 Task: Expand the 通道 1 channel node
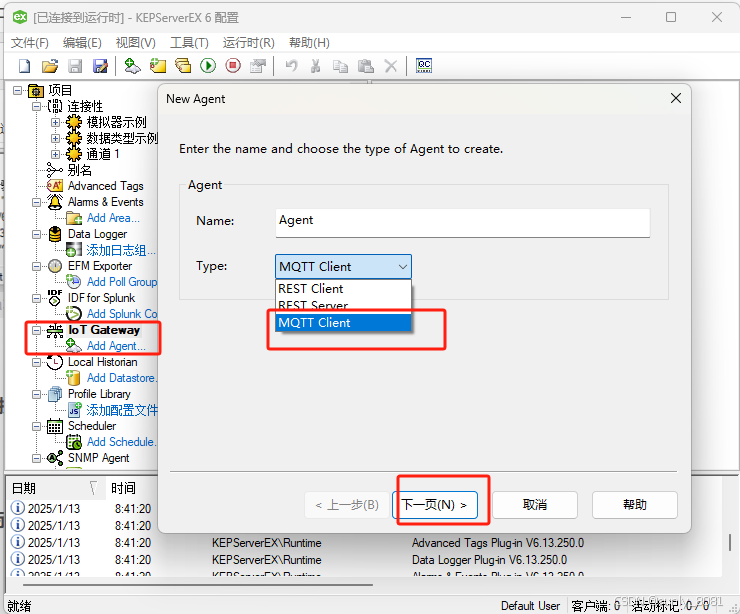(x=55, y=154)
